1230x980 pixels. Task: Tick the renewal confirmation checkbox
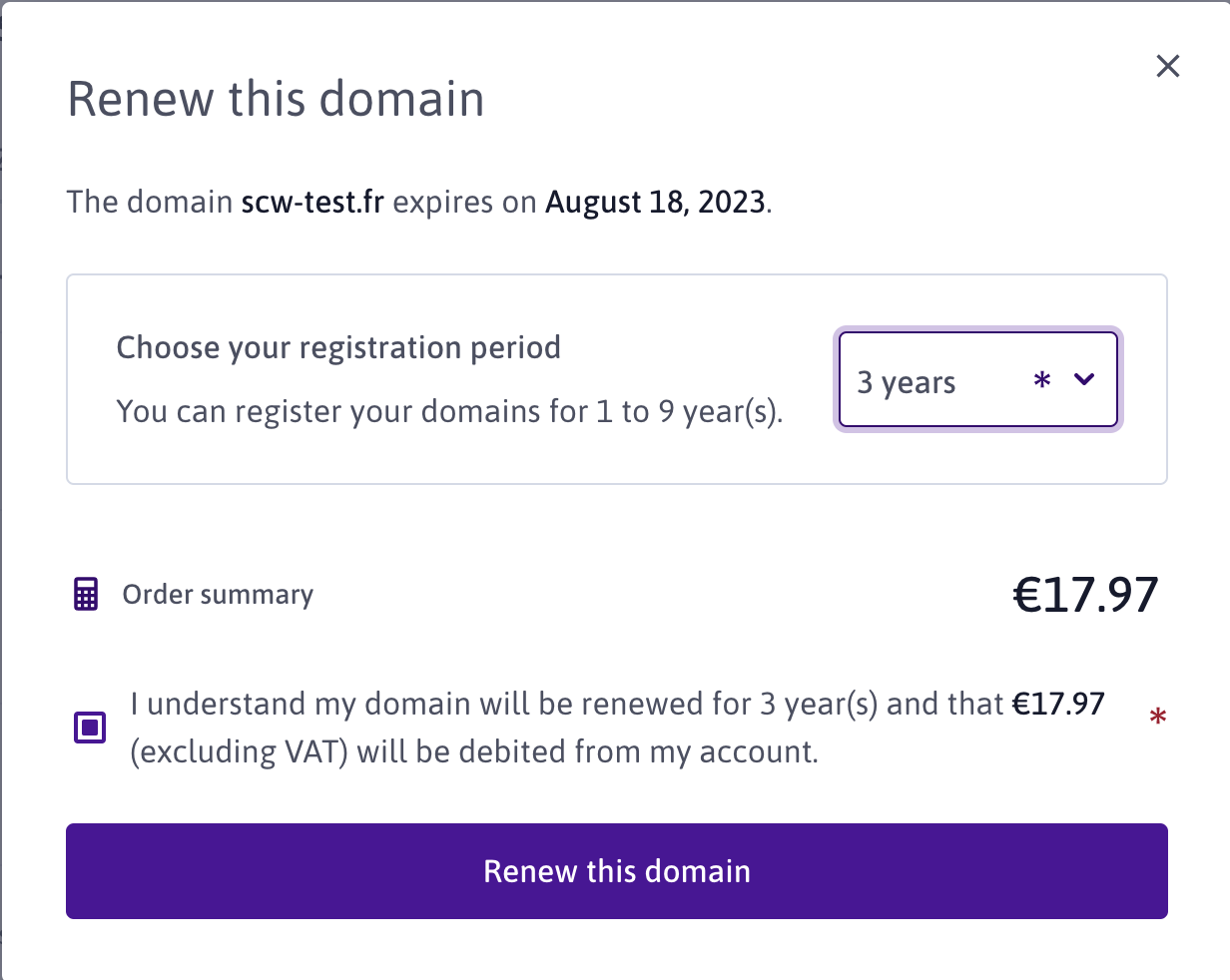(x=91, y=727)
